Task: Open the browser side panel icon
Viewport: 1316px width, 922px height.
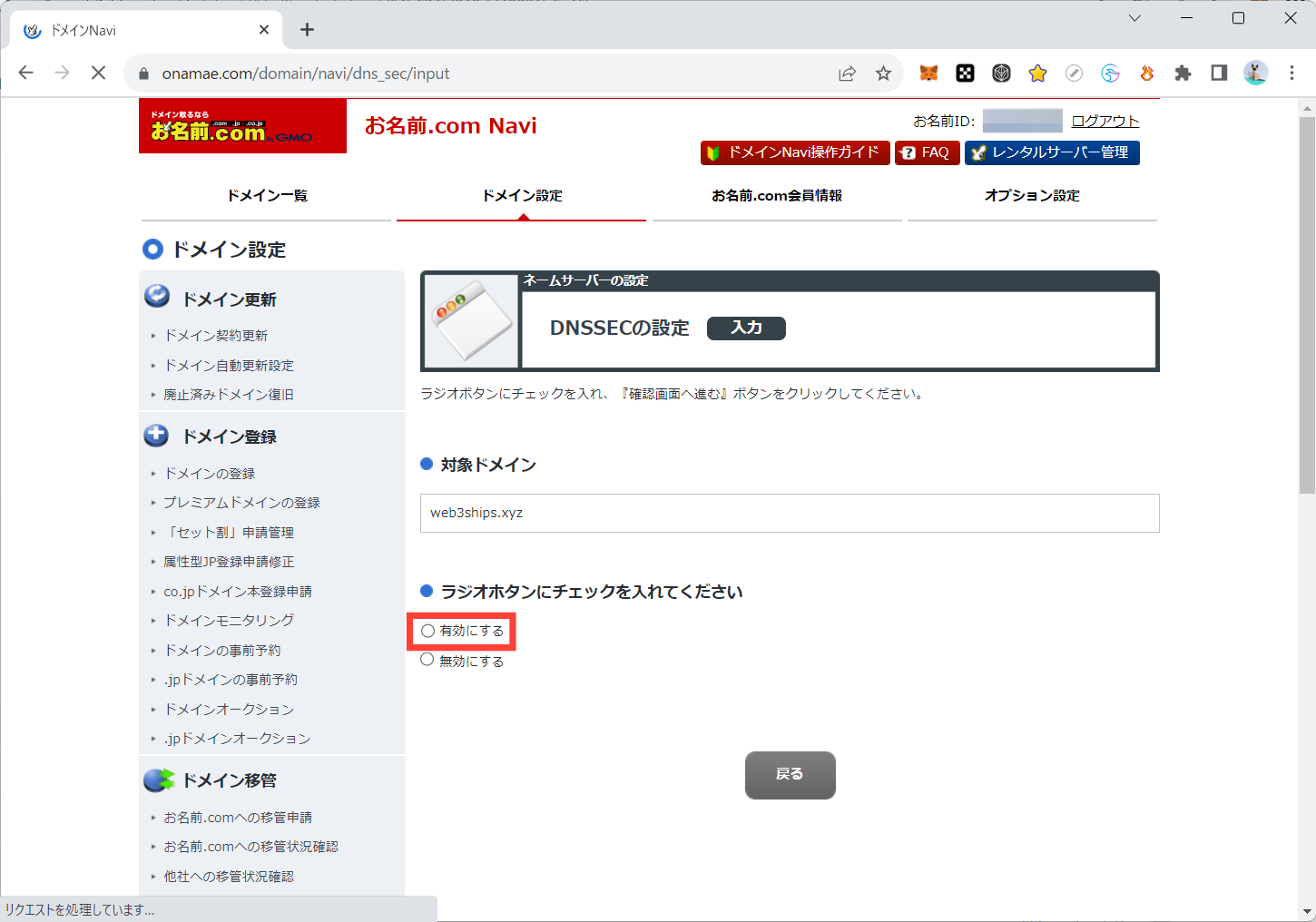Action: [1219, 74]
